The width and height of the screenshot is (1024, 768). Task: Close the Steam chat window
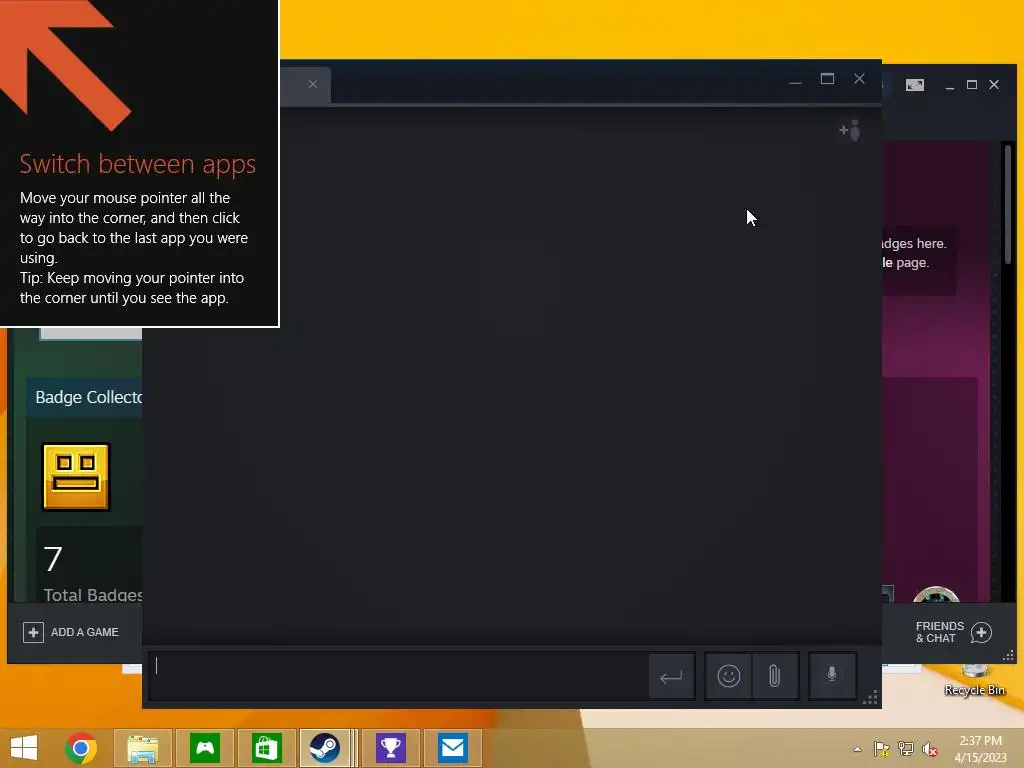click(859, 79)
